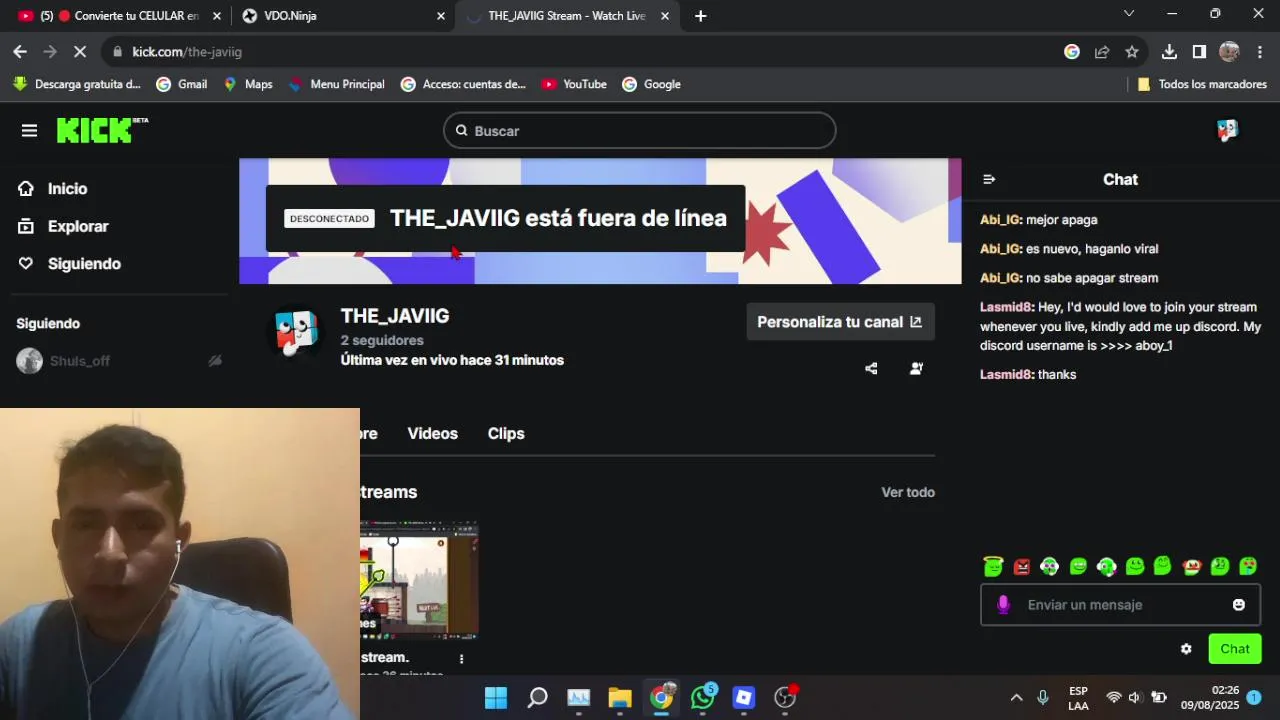Click the green Chat send button
This screenshot has height=720, width=1280.
click(1235, 649)
